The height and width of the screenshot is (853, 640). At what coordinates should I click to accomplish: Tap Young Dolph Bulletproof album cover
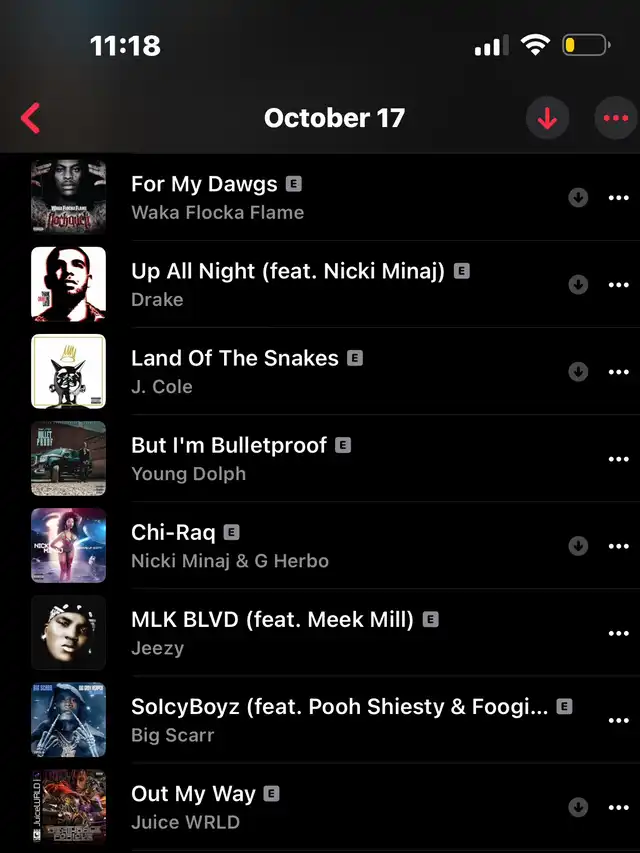[69, 459]
